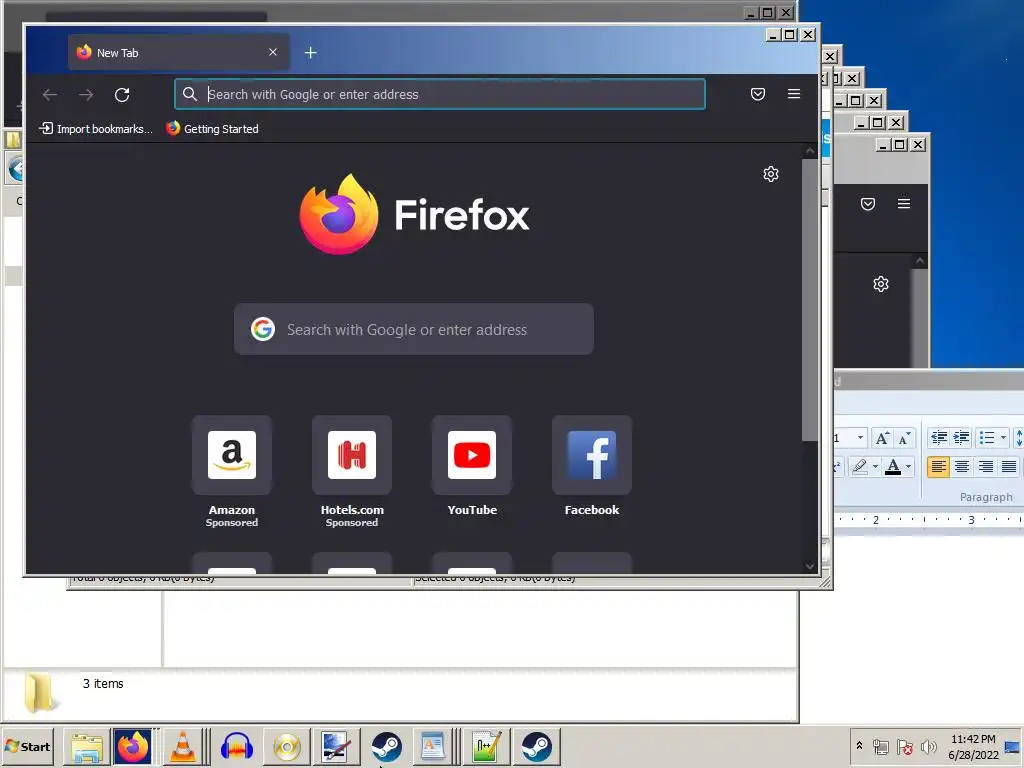Apply text highlight color in WordPad

coord(859,466)
